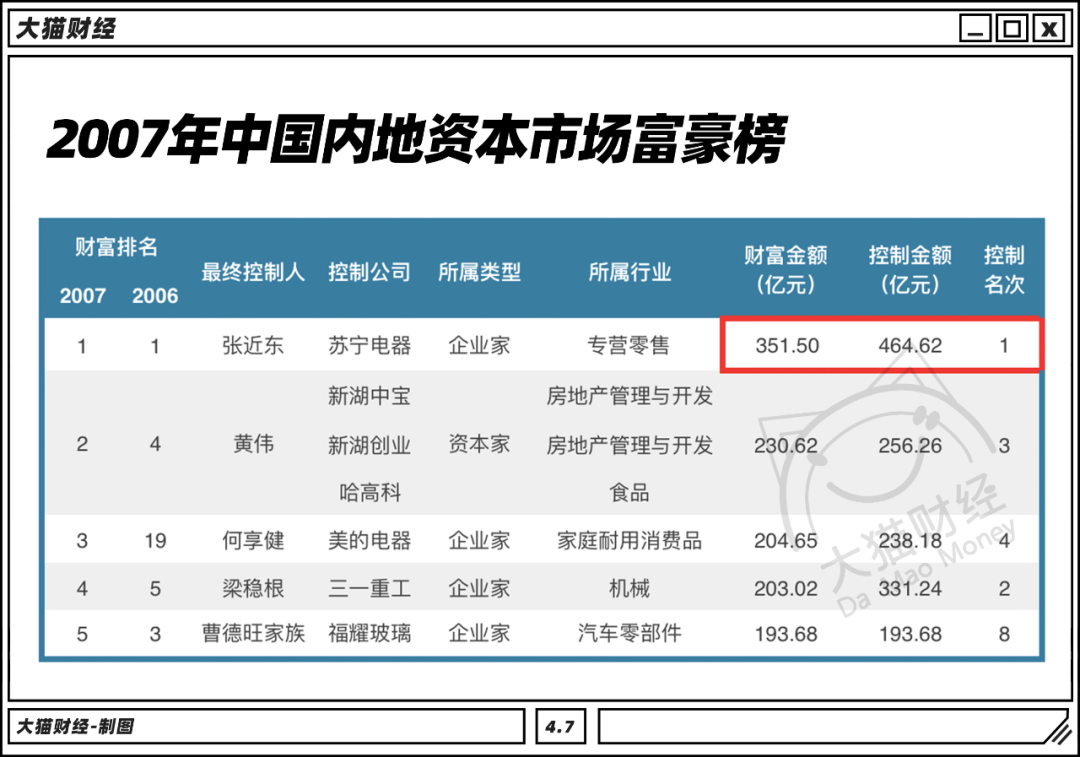
Task: Click the 2006 rank 19 cell
Action: point(155,541)
